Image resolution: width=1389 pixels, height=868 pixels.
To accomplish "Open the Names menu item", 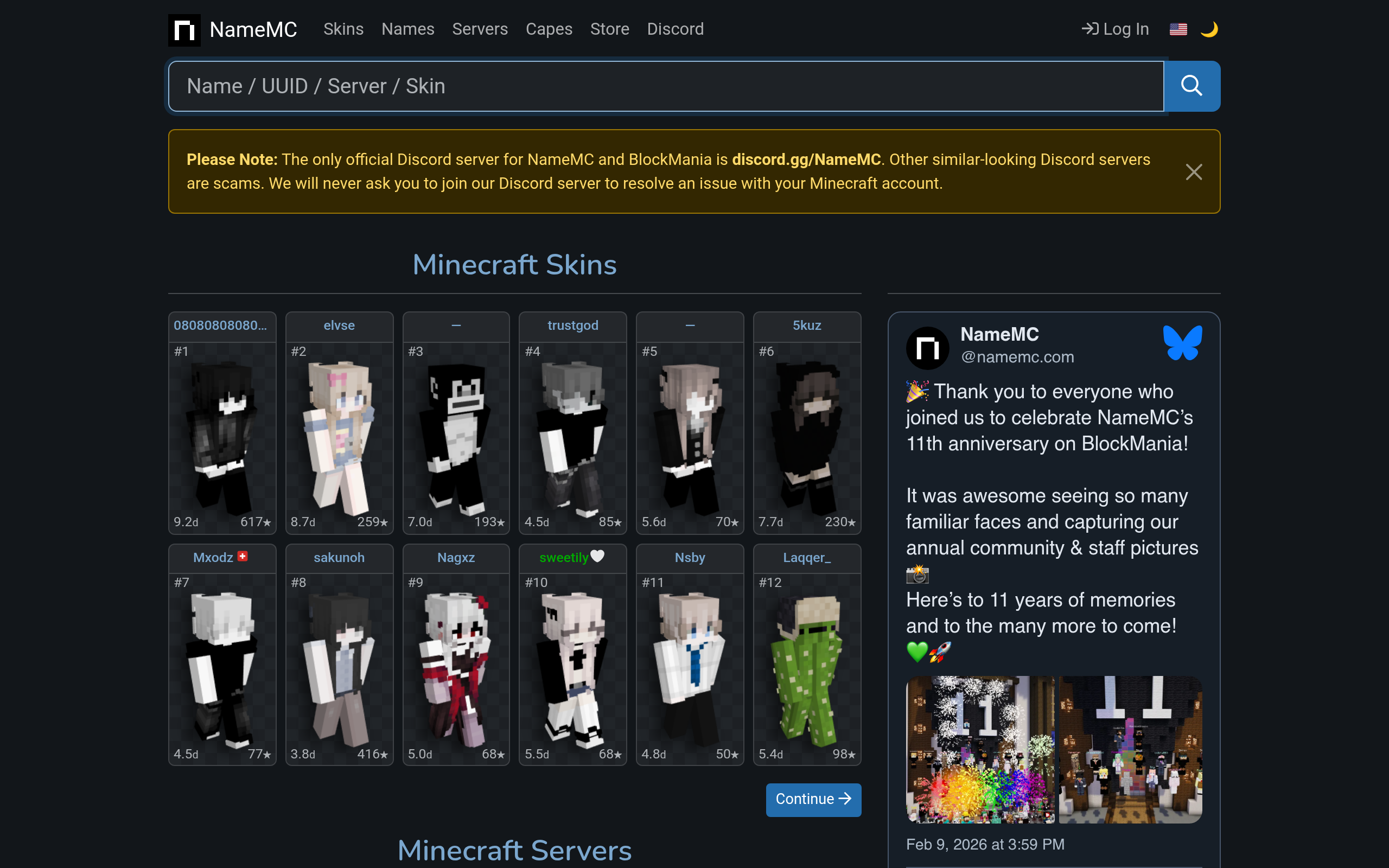I will (x=407, y=29).
